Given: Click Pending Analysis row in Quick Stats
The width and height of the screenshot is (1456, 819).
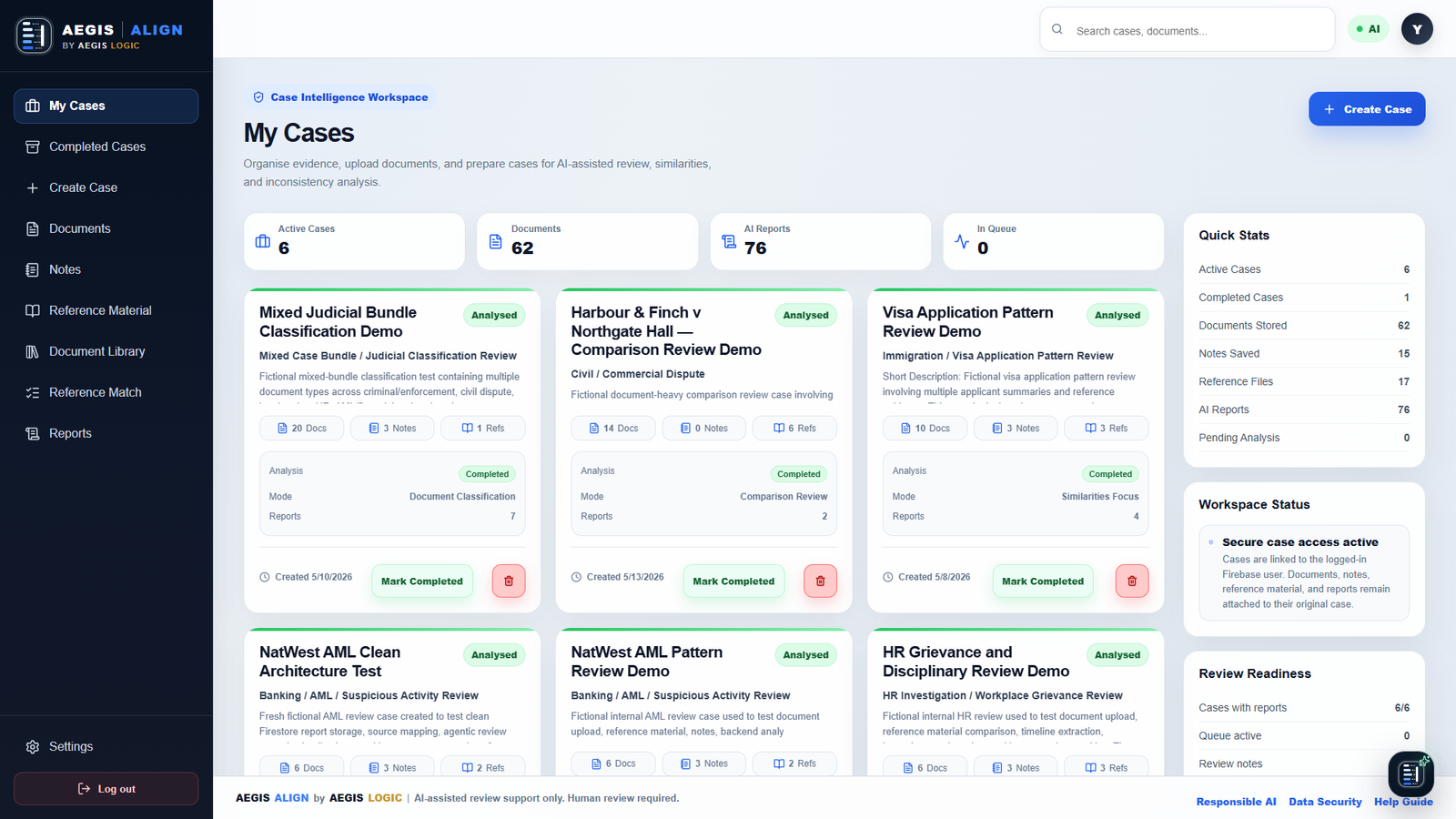Looking at the screenshot, I should 1304,438.
